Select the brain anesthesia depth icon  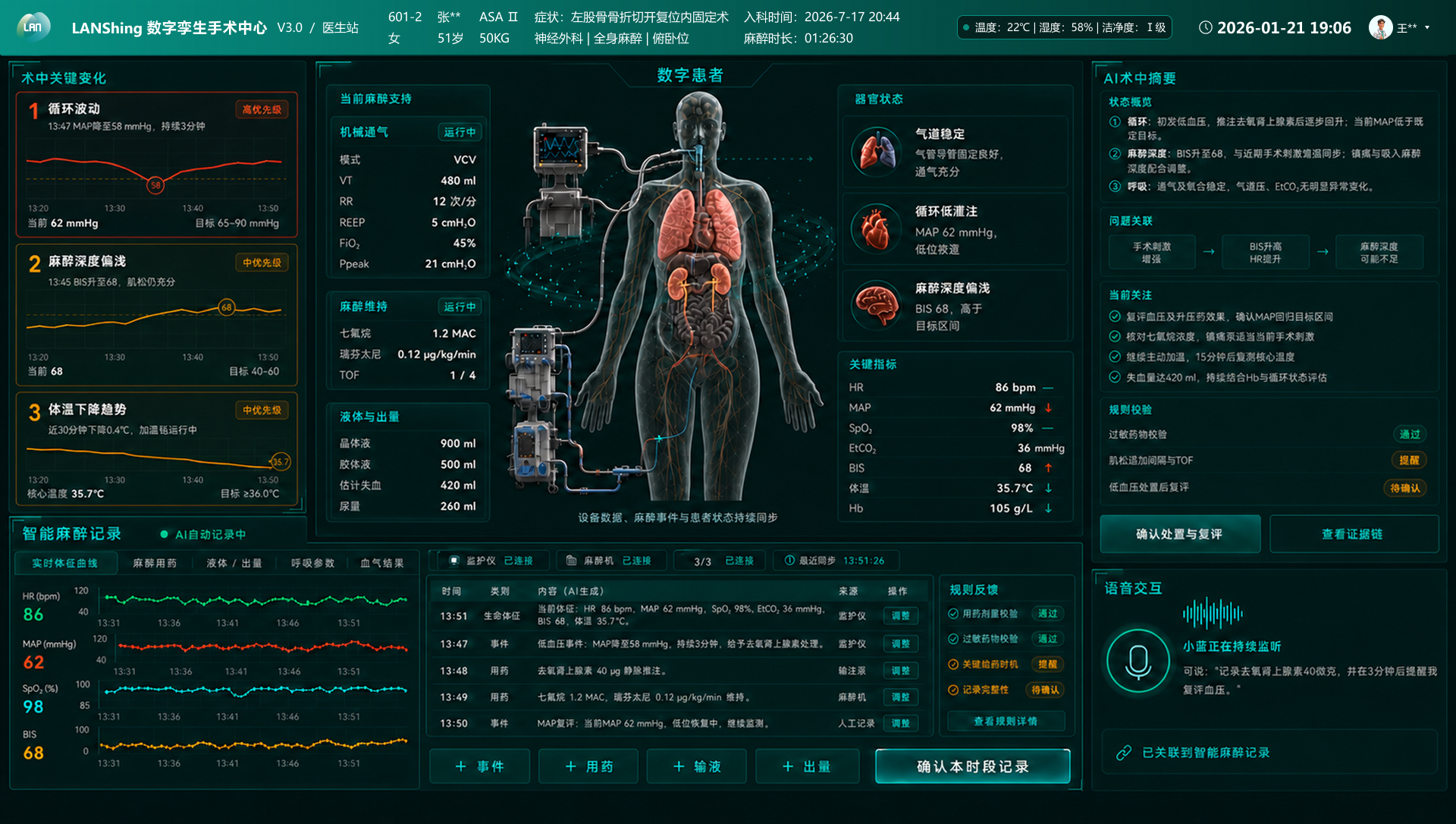click(877, 305)
